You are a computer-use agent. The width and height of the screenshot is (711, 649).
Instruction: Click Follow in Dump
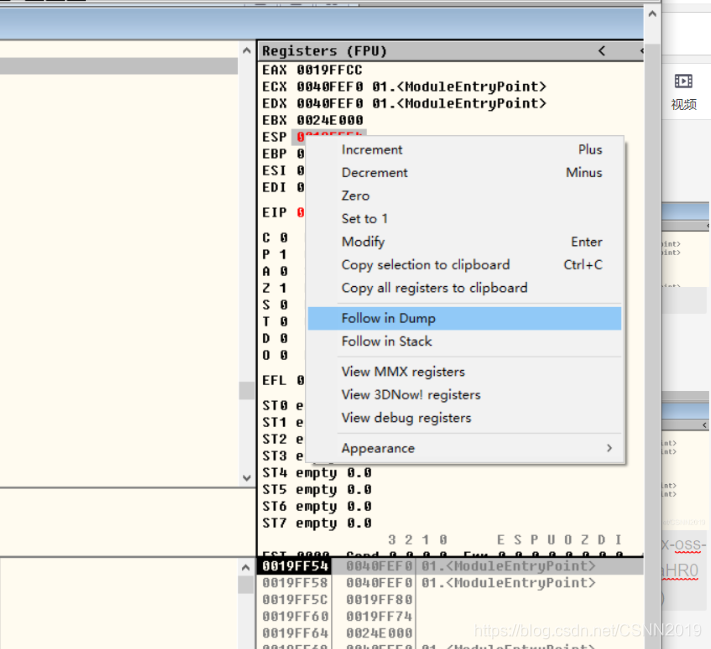pos(464,318)
